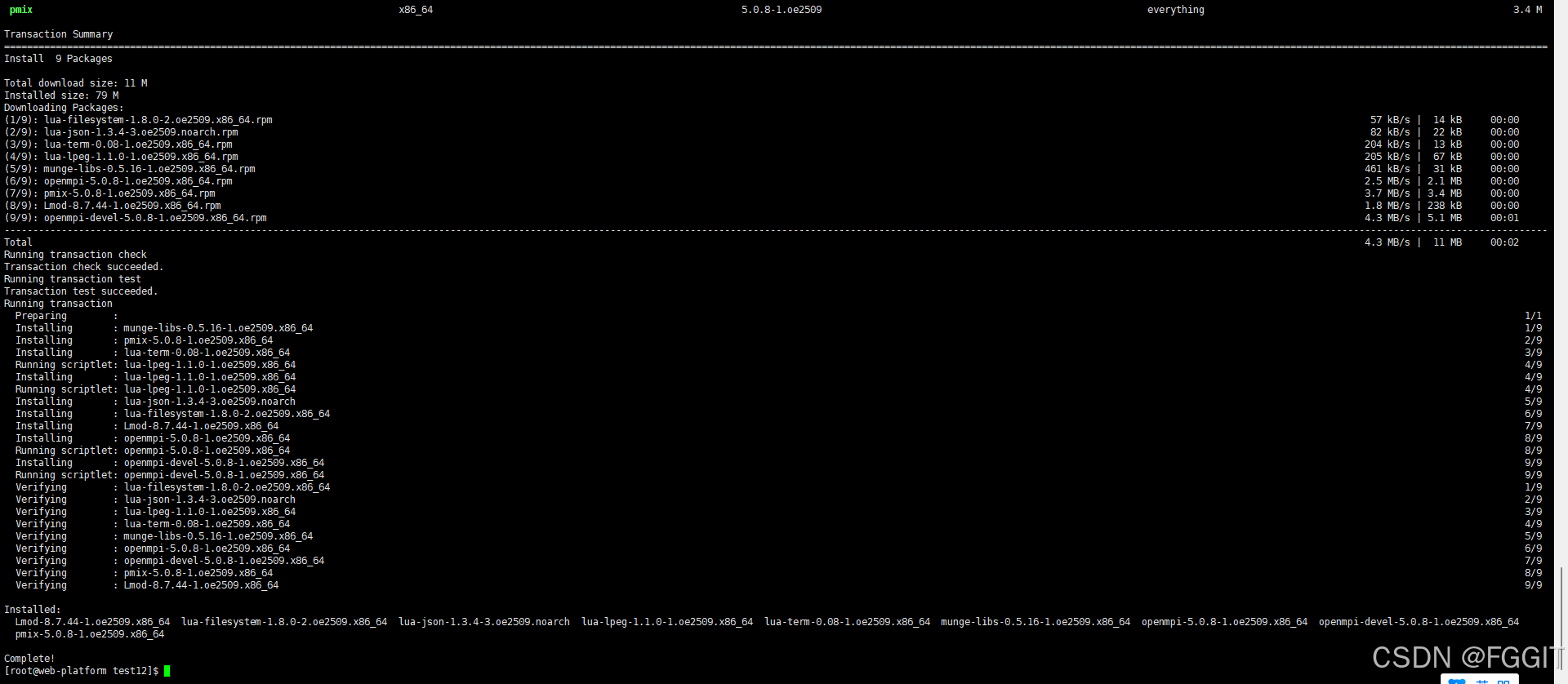
Task: Click the green 'pmix' package name at the top
Action: (x=21, y=10)
